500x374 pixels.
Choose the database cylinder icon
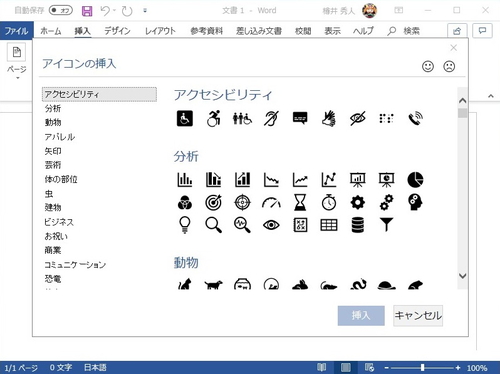click(358, 225)
